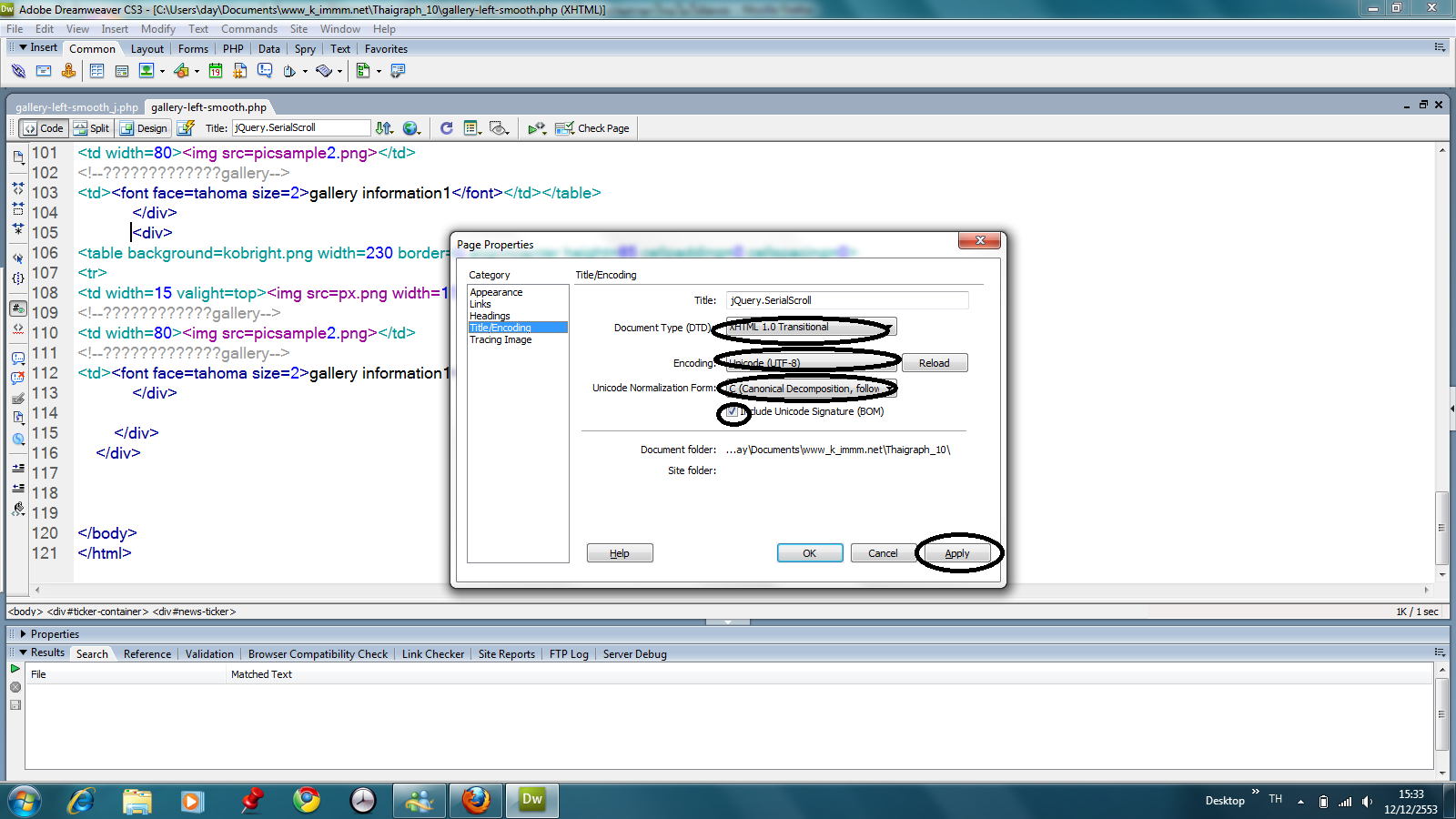Open the Modify menu

coord(157,29)
